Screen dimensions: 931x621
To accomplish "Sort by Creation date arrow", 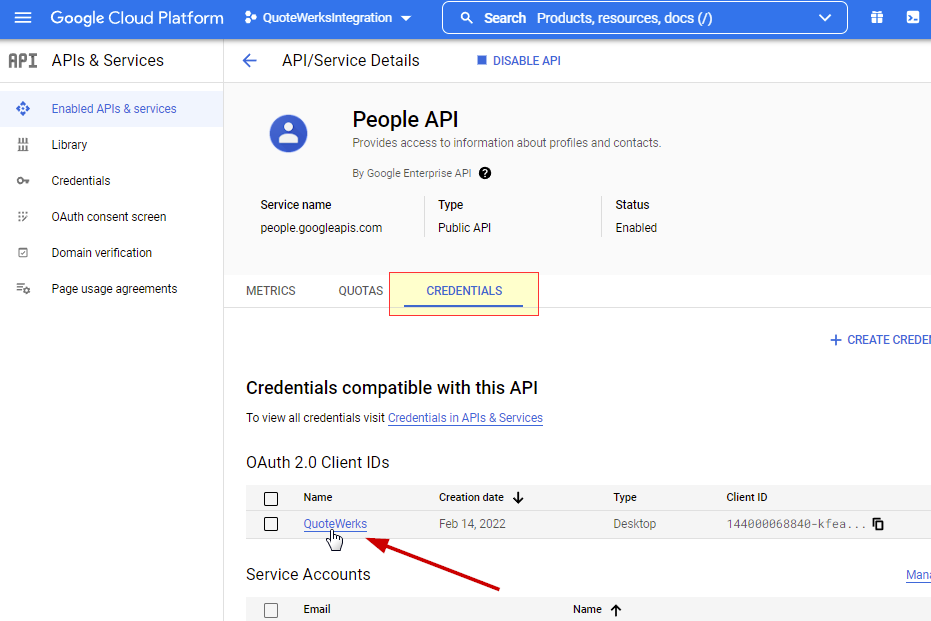I will (x=519, y=498).
